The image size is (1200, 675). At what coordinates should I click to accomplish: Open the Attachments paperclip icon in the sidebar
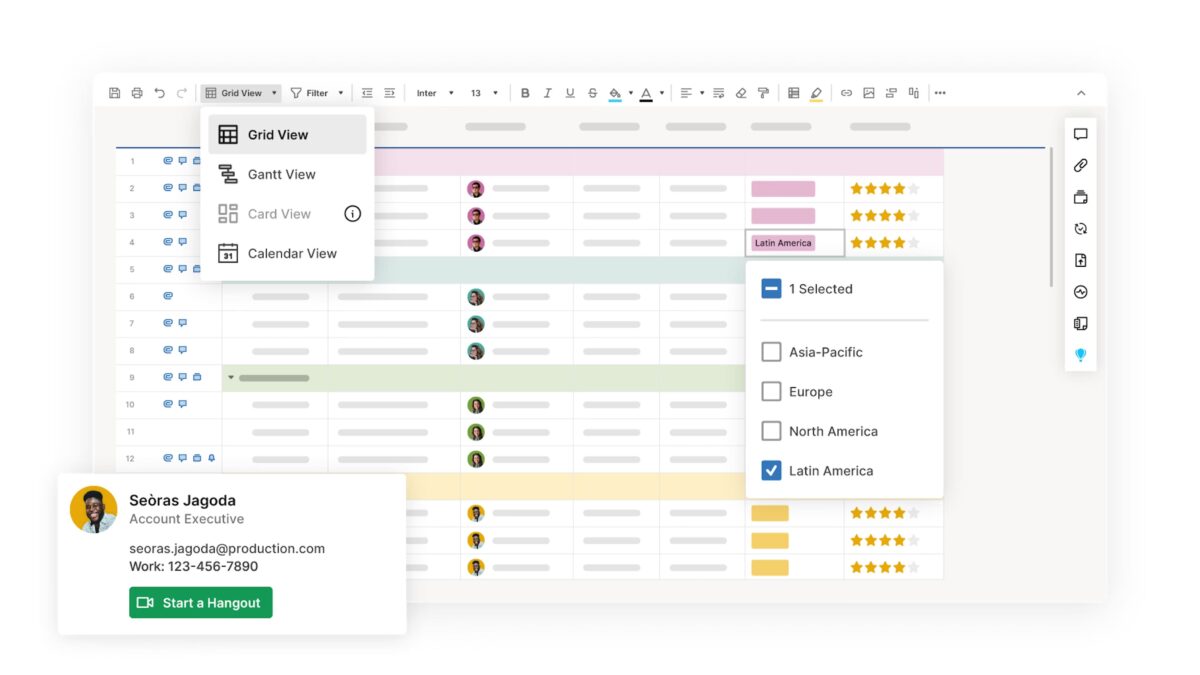(1080, 165)
